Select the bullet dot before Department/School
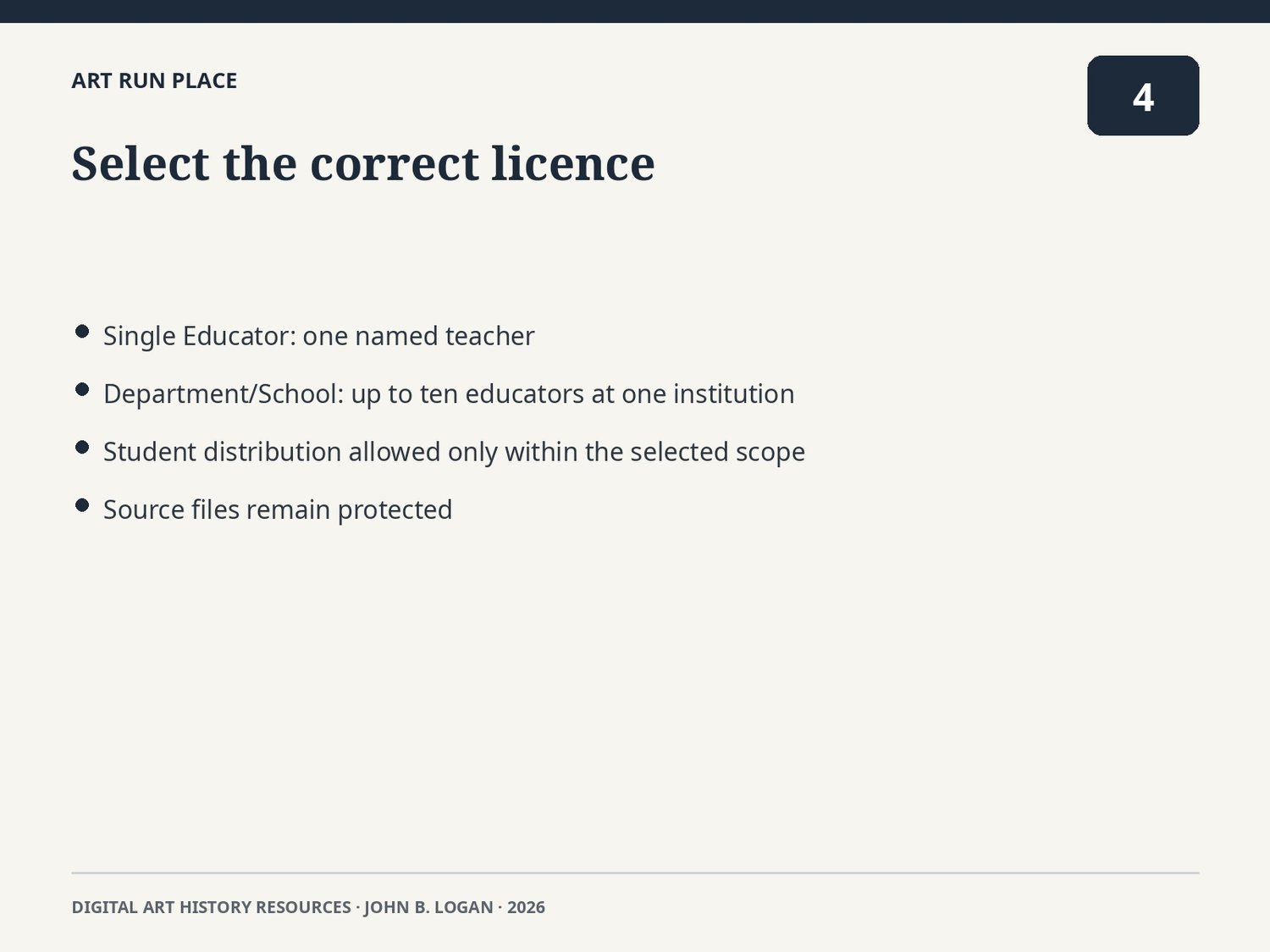The width and height of the screenshot is (1270, 952). (82, 389)
